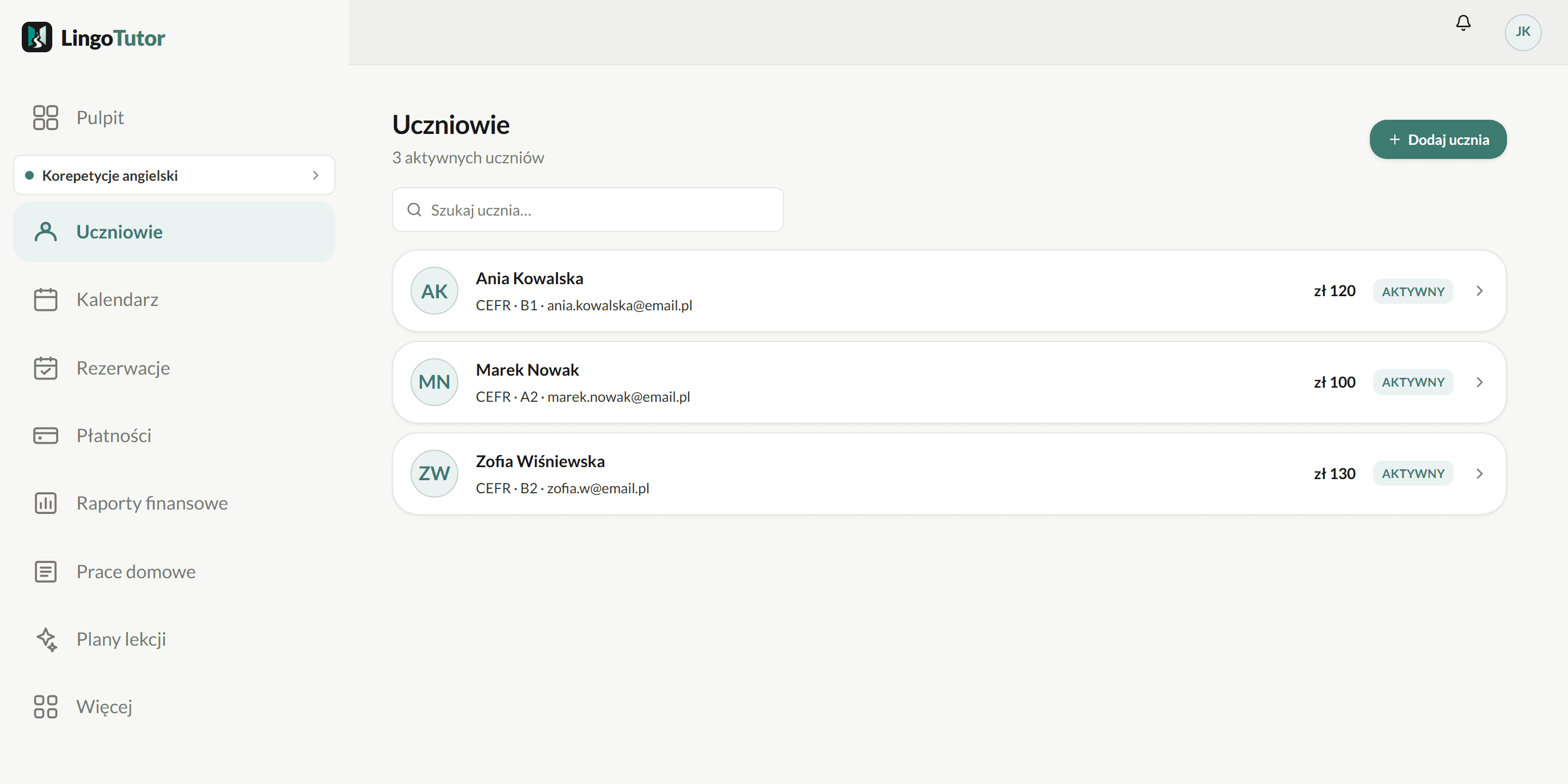Click the zł 120 rate
1568x784 pixels.
(1334, 291)
